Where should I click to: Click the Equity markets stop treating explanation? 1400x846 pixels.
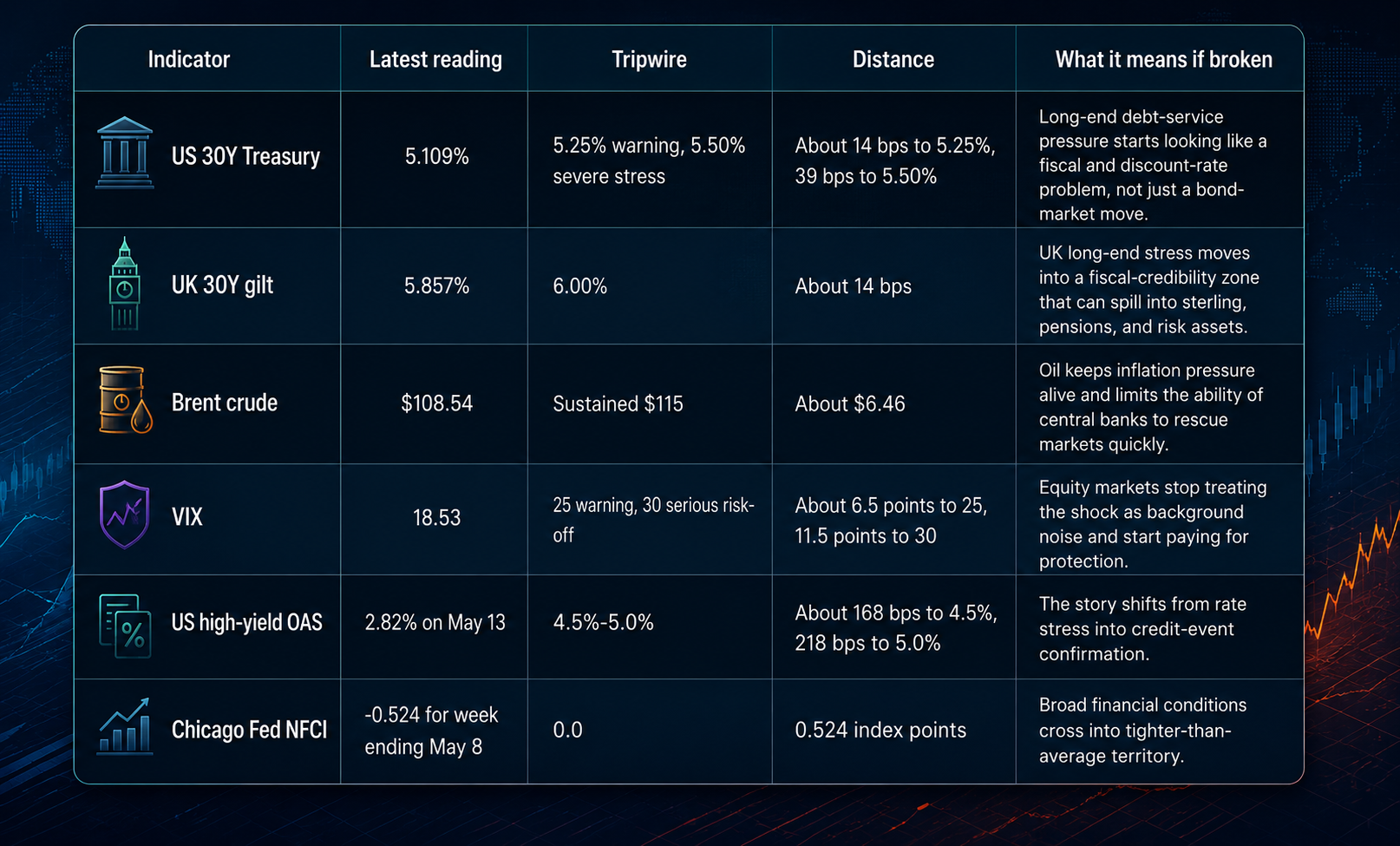tap(1152, 524)
